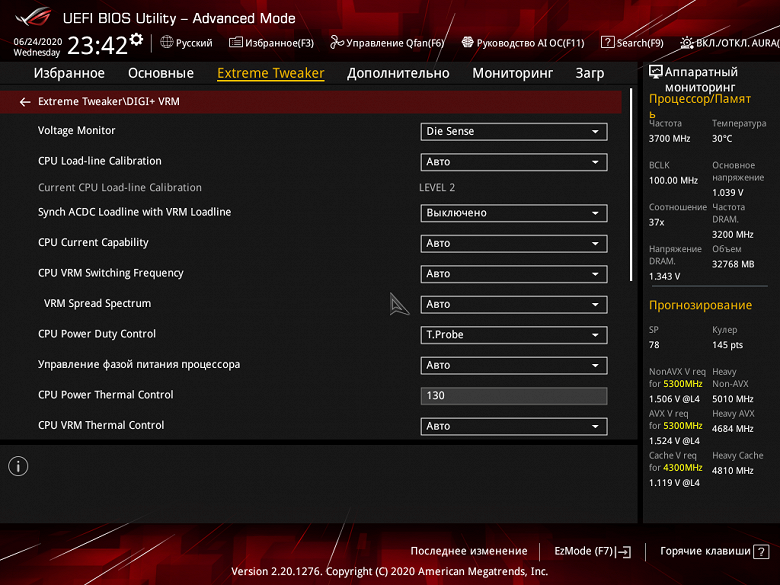Click the settings list vertical scrollbar
This screenshot has width=780, height=585.
(631, 185)
